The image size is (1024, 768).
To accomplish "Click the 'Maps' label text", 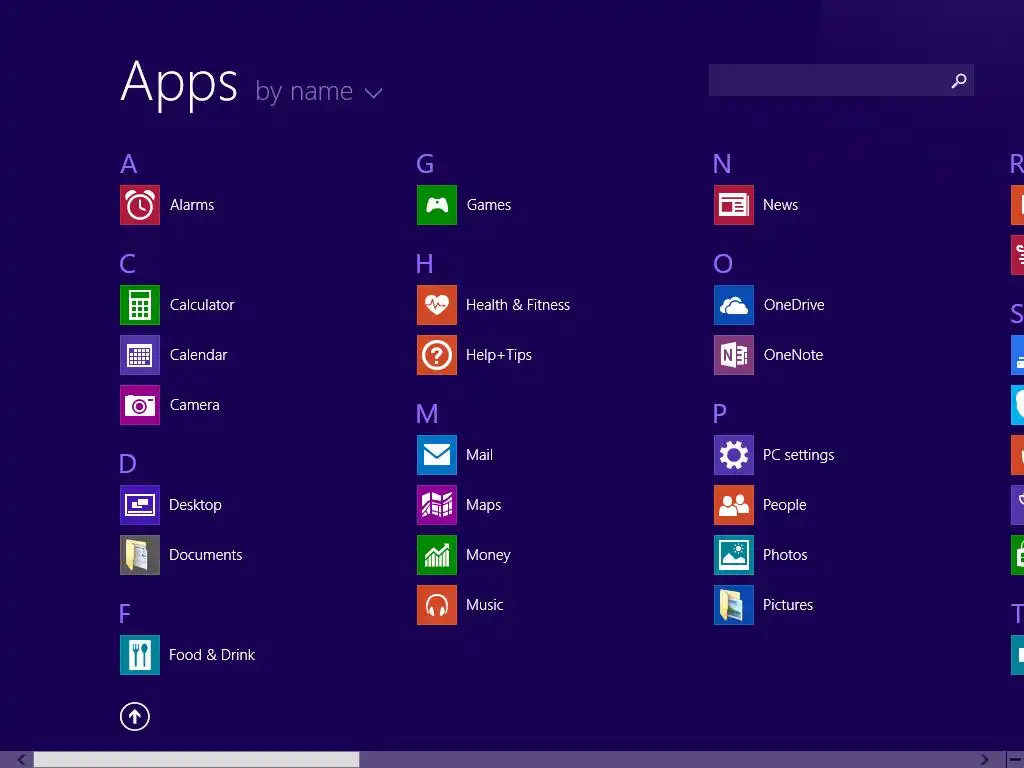I will click(484, 505).
